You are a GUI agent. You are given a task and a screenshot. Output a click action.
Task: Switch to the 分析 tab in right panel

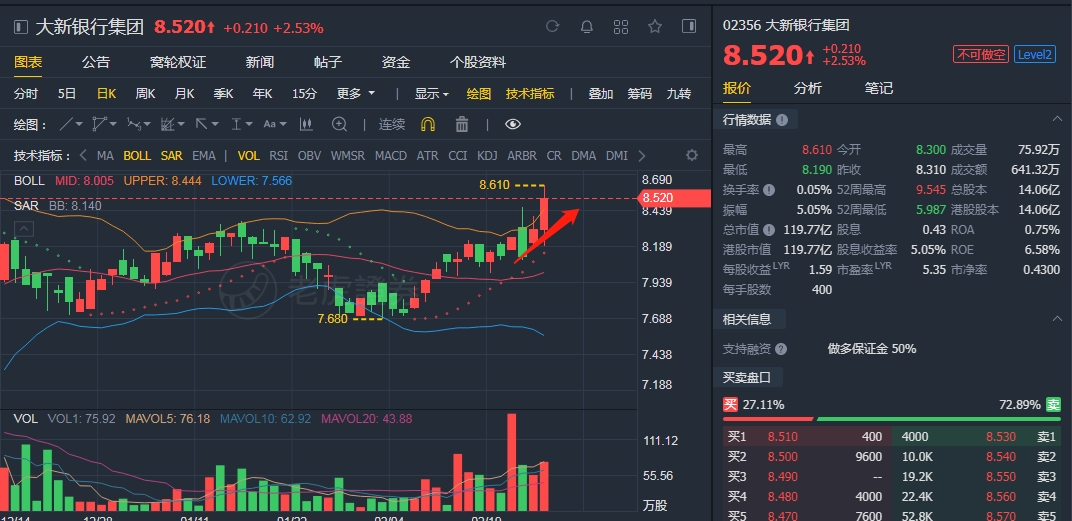point(807,88)
